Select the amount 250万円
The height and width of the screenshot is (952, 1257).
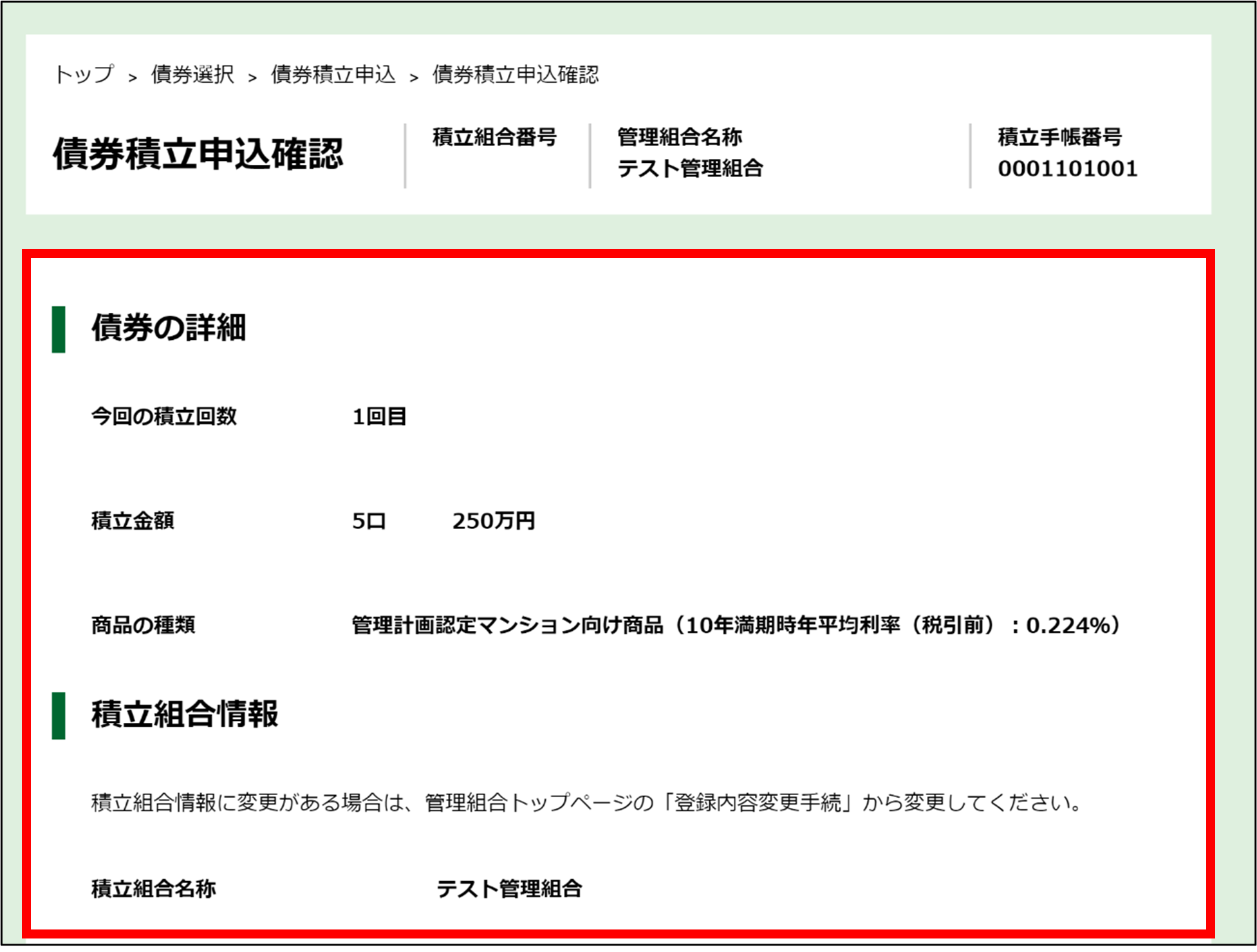(x=494, y=521)
